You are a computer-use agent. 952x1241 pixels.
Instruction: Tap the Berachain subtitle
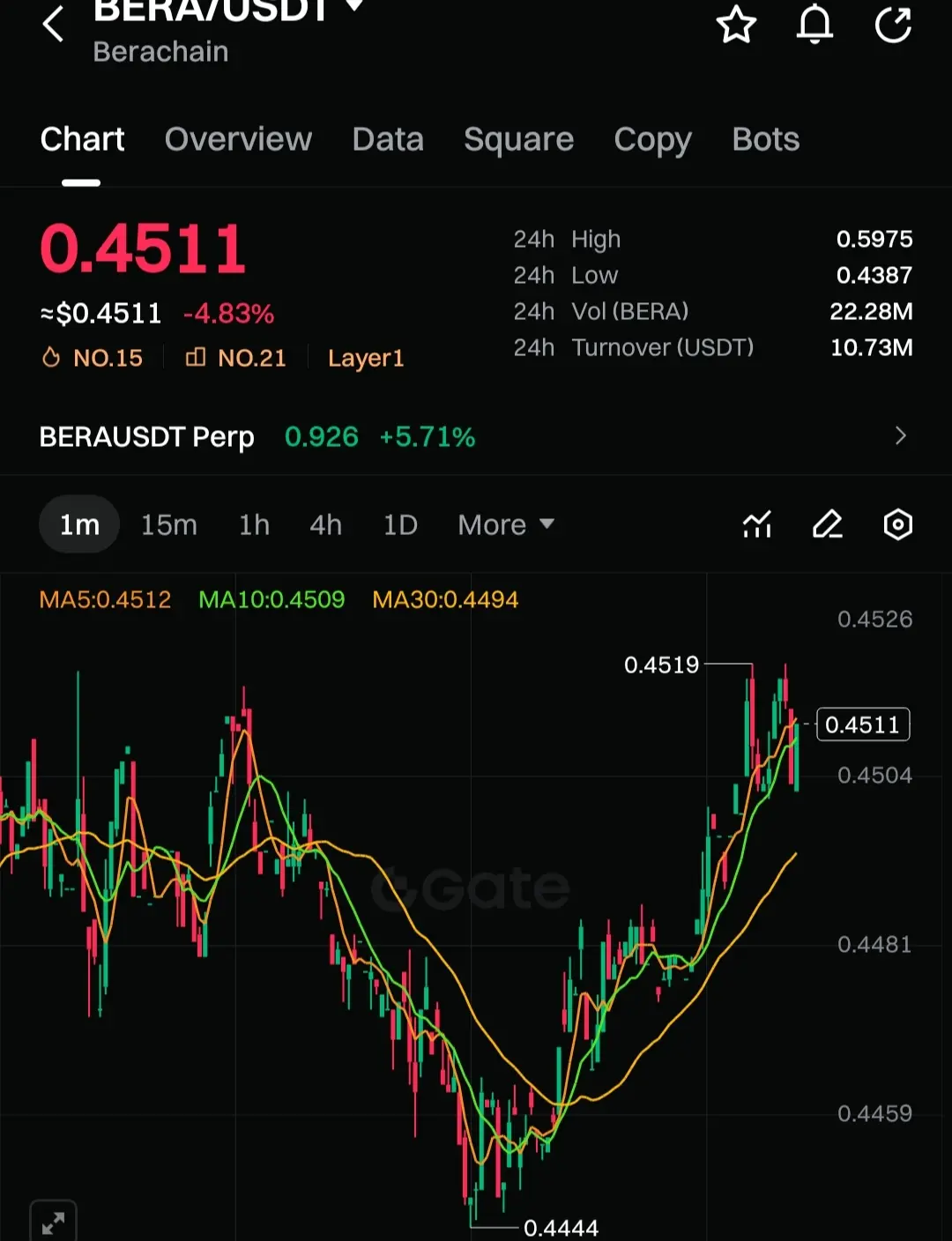[x=160, y=52]
